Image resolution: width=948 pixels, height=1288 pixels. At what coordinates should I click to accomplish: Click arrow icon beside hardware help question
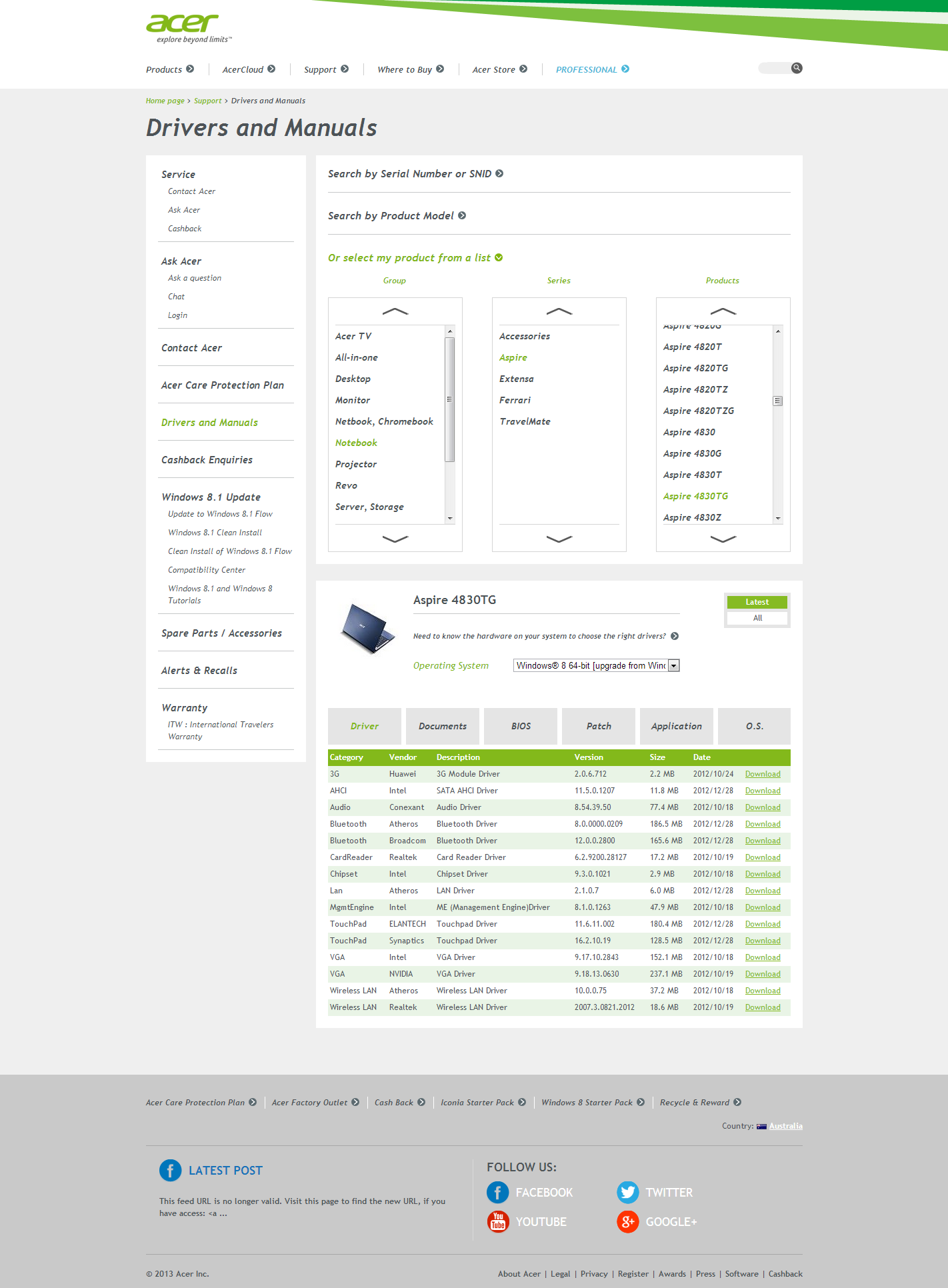point(675,636)
